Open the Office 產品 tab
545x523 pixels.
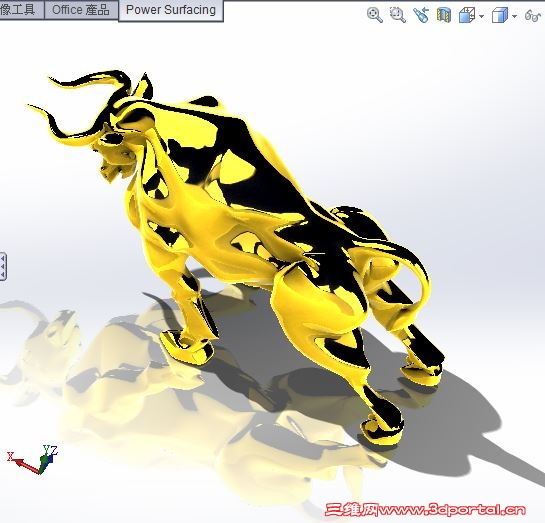pyautogui.click(x=81, y=10)
